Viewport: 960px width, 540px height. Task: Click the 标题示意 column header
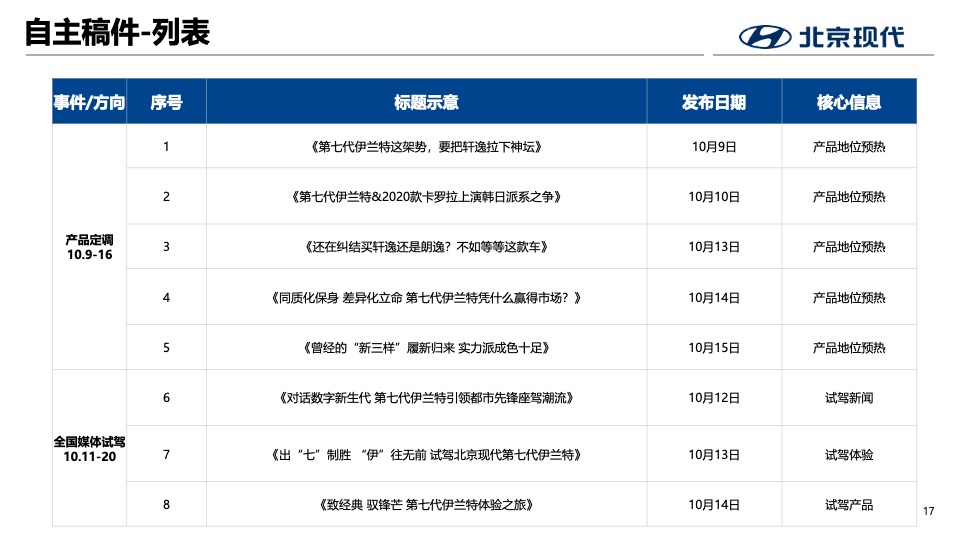pyautogui.click(x=427, y=102)
